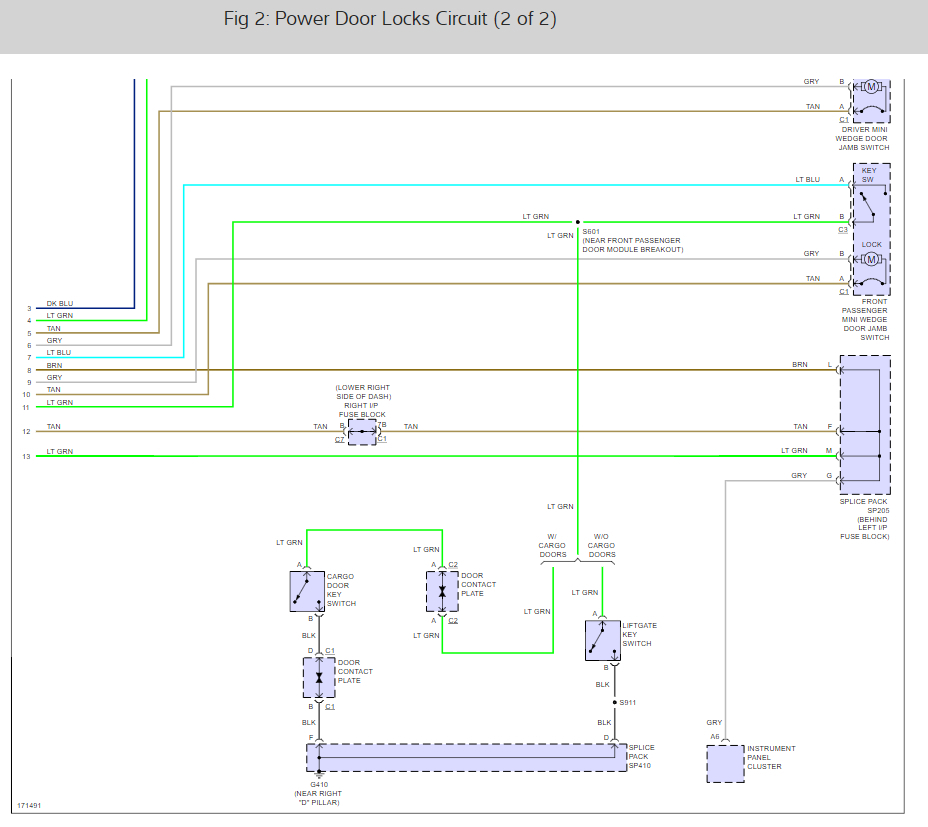
Task: Click the driver door jamb switch motor symbol
Action: pos(870,87)
